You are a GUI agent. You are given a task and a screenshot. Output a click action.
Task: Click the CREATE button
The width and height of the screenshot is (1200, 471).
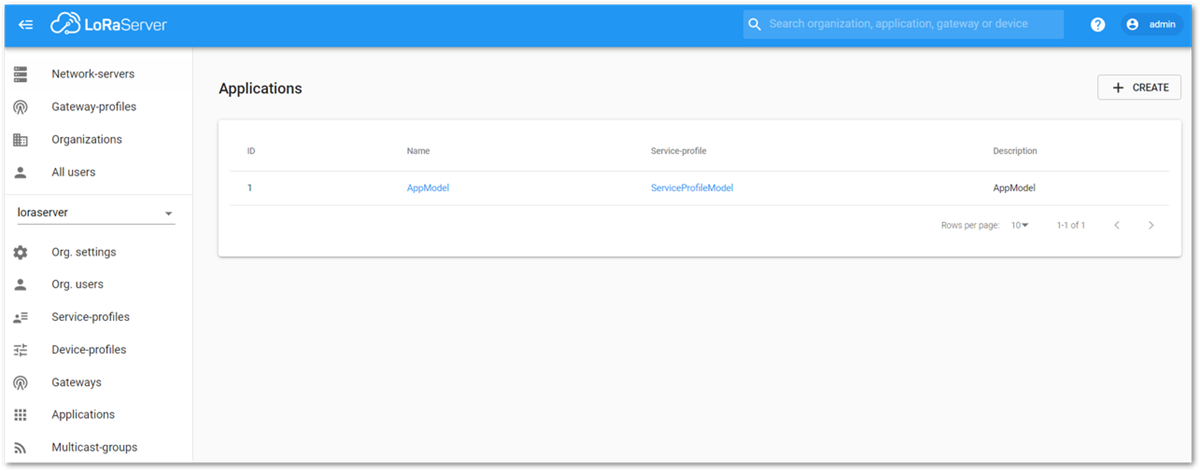coord(1139,88)
